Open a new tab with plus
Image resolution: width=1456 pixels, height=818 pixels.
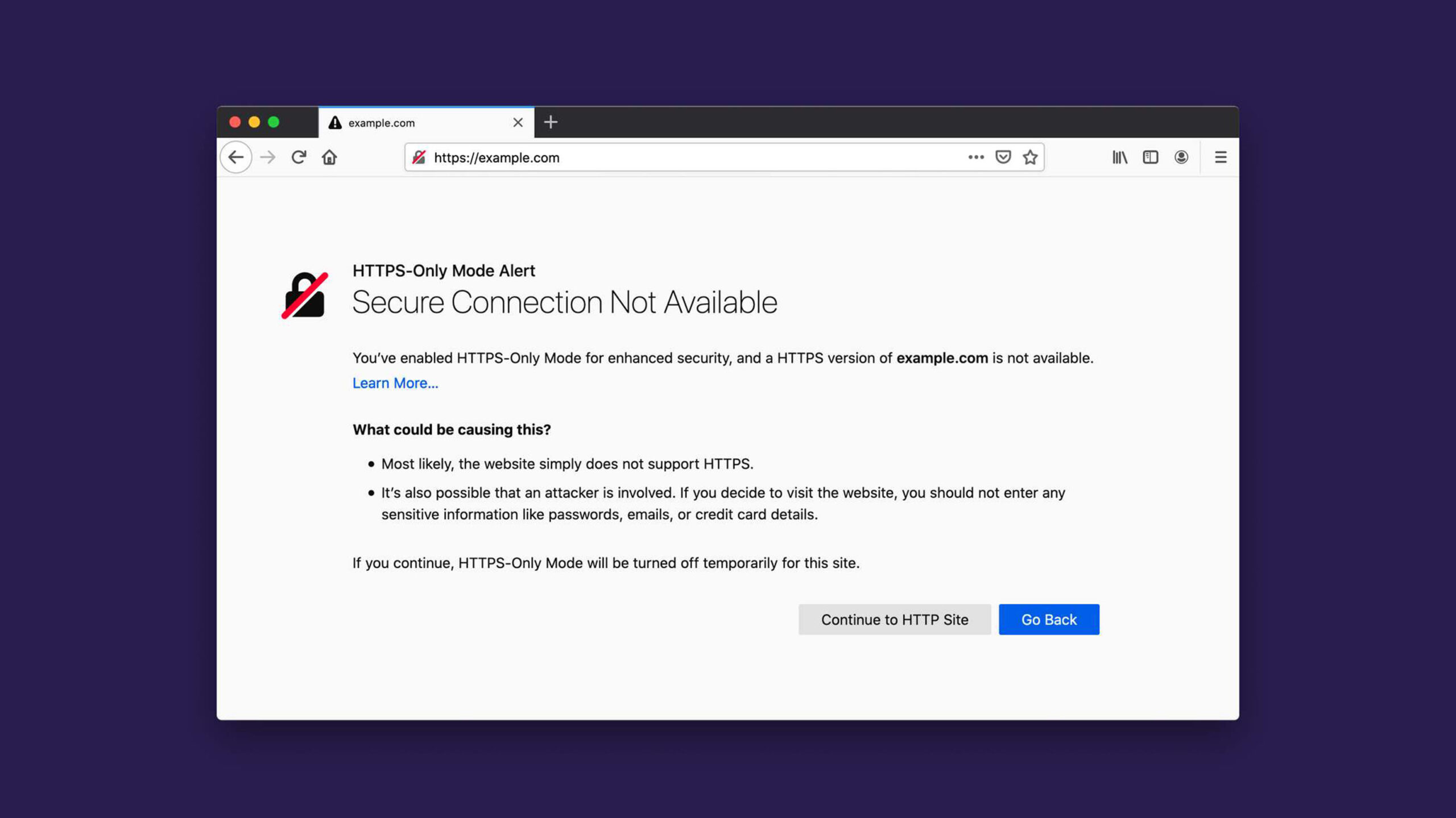551,122
